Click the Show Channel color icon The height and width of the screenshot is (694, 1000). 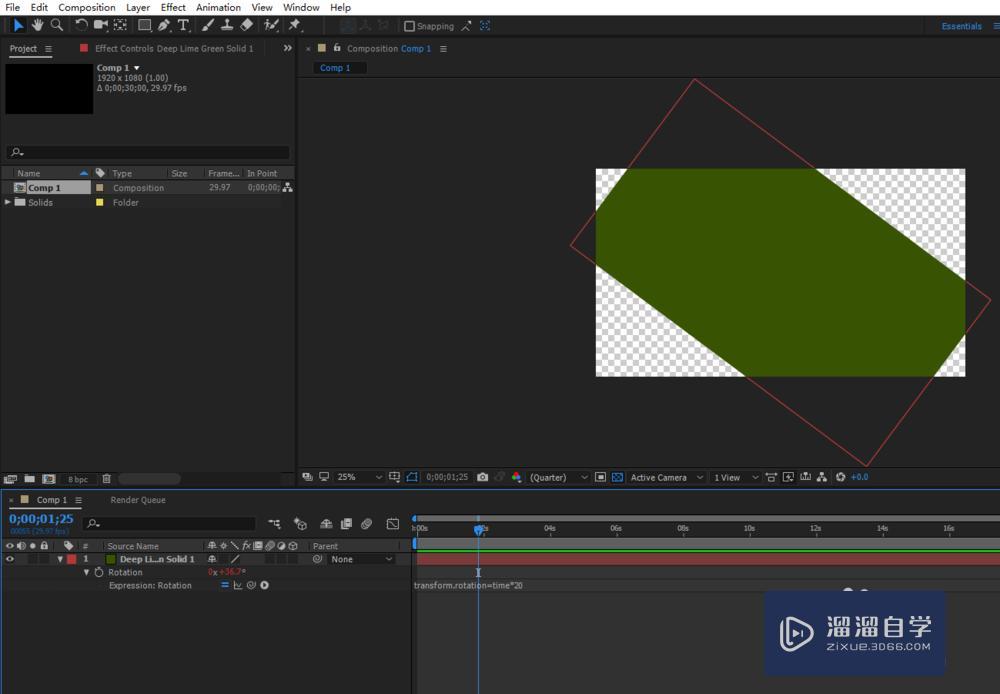[516, 477]
